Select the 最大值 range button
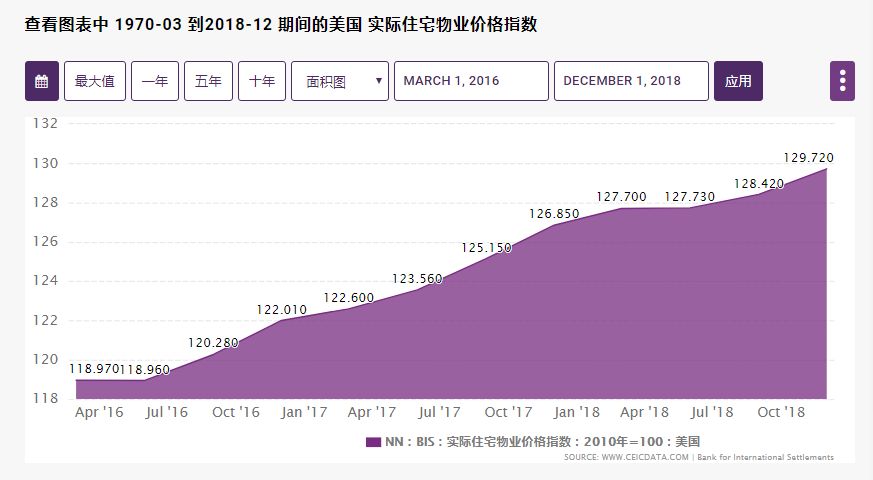Screen dimensions: 873x480 (x=95, y=81)
